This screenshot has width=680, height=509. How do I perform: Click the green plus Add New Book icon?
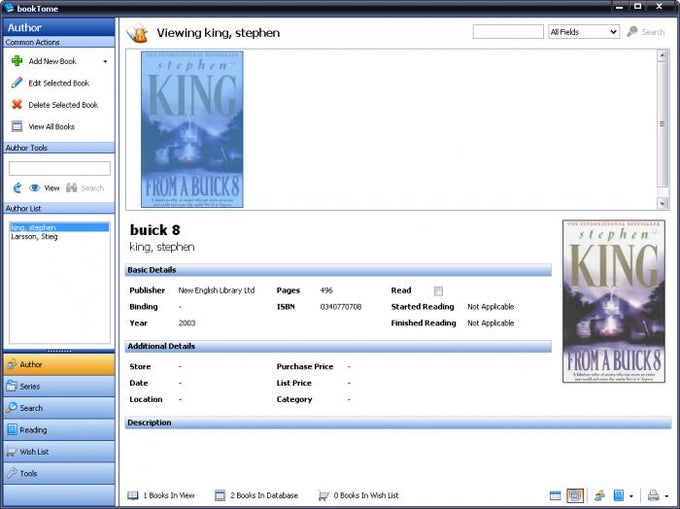(x=17, y=61)
